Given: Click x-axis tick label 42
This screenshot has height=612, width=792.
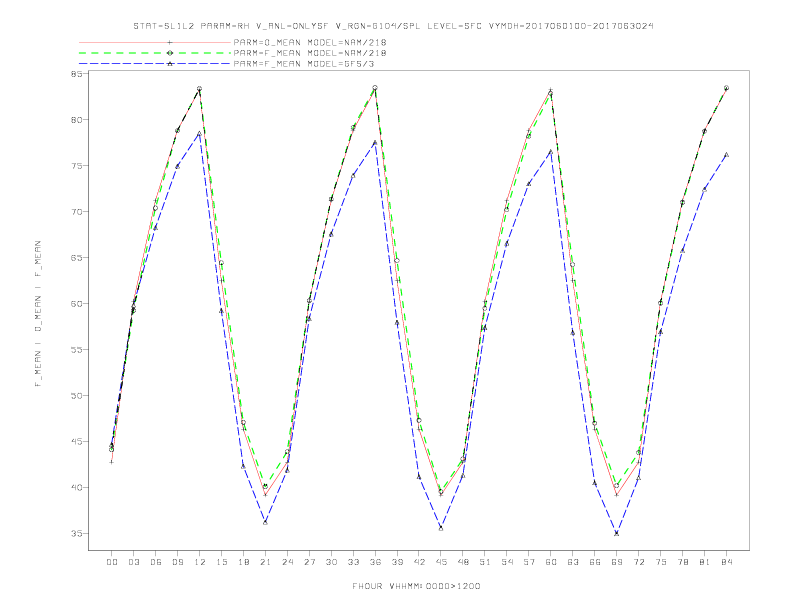Looking at the screenshot, I should (419, 562).
